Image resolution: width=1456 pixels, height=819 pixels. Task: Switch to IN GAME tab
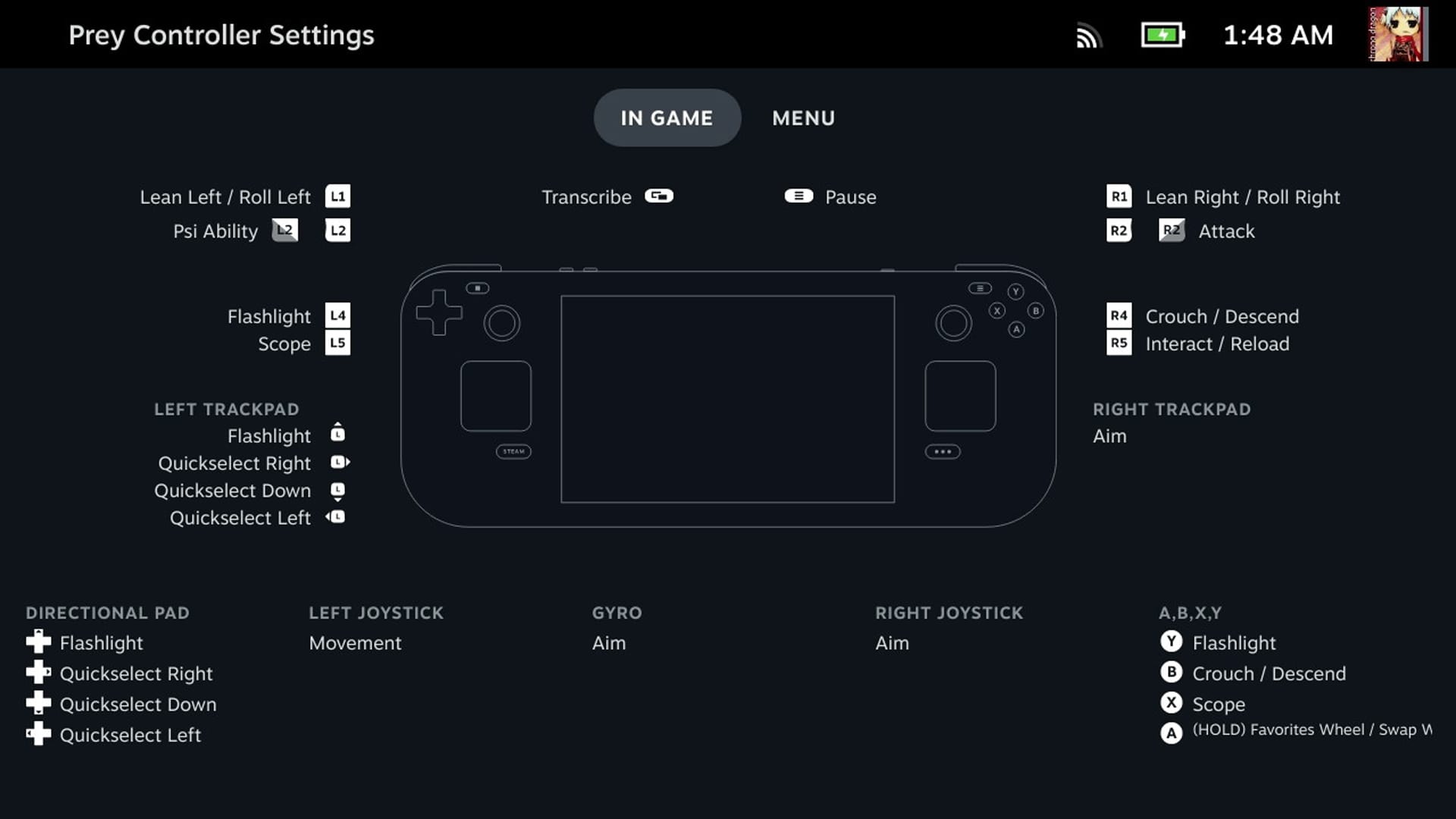coord(667,118)
